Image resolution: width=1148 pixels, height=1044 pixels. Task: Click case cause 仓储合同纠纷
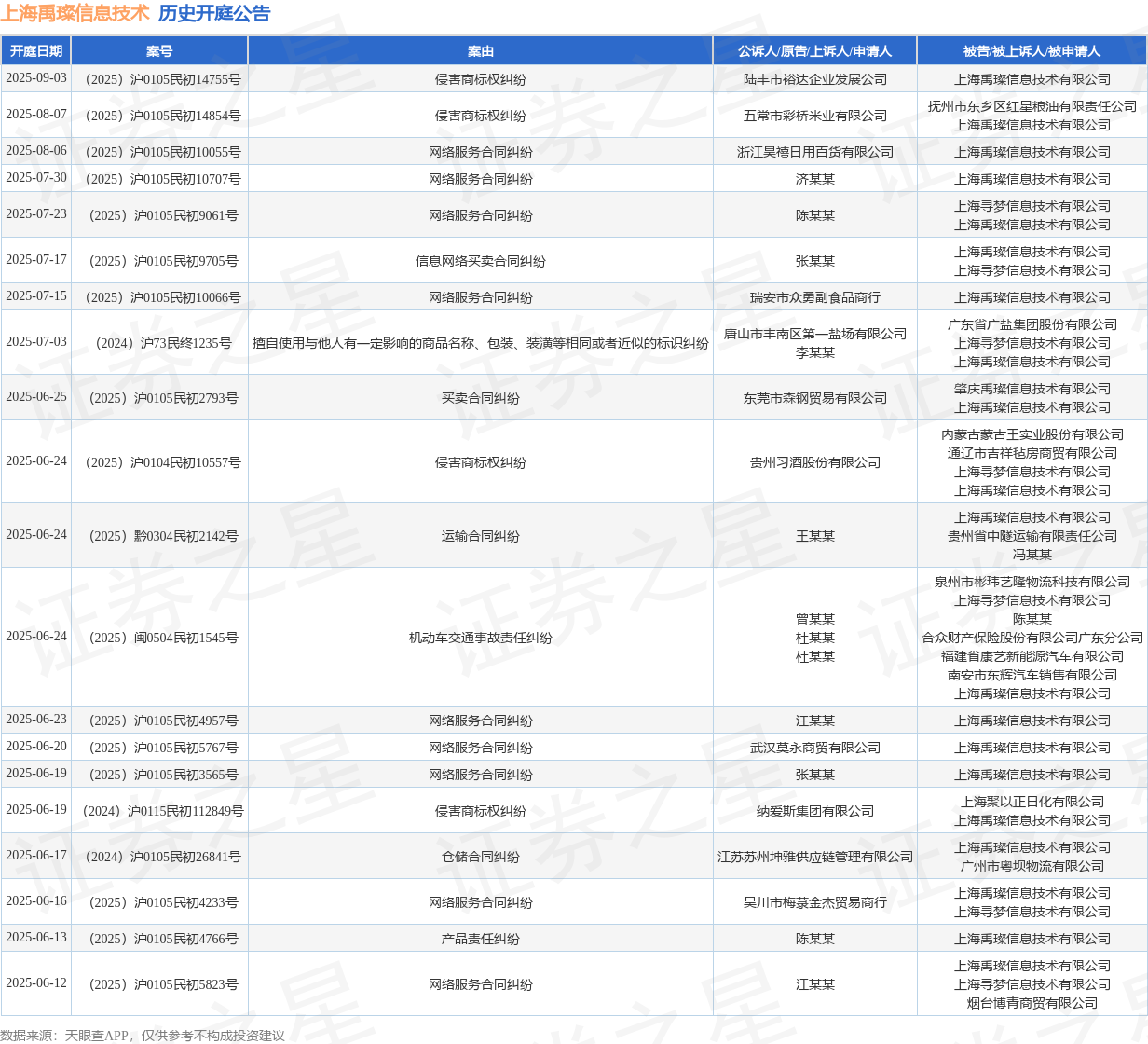pos(481,857)
